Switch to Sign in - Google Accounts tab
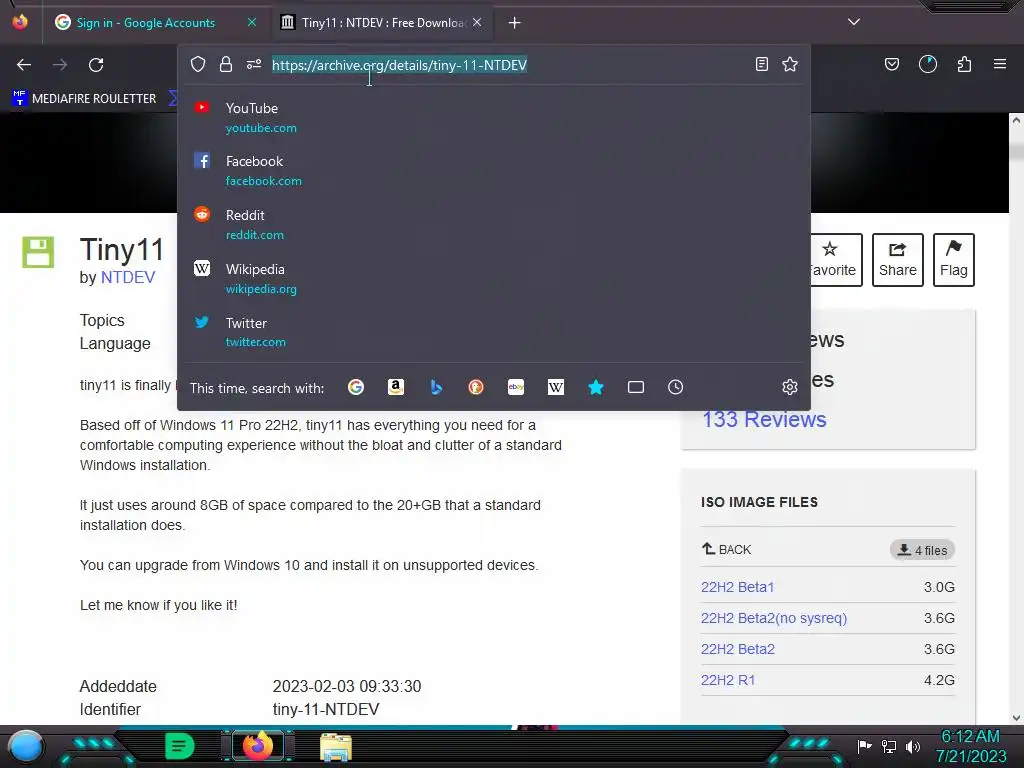 click(x=145, y=23)
